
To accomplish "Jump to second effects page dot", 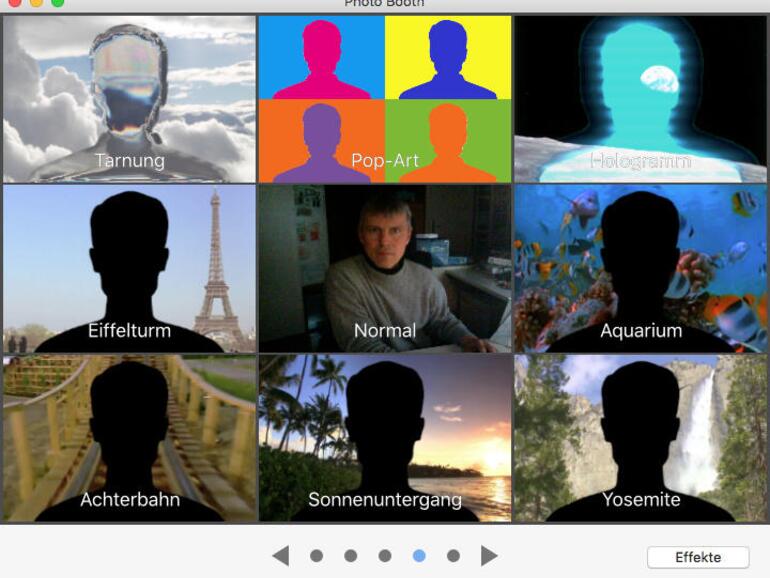I will pos(351,556).
